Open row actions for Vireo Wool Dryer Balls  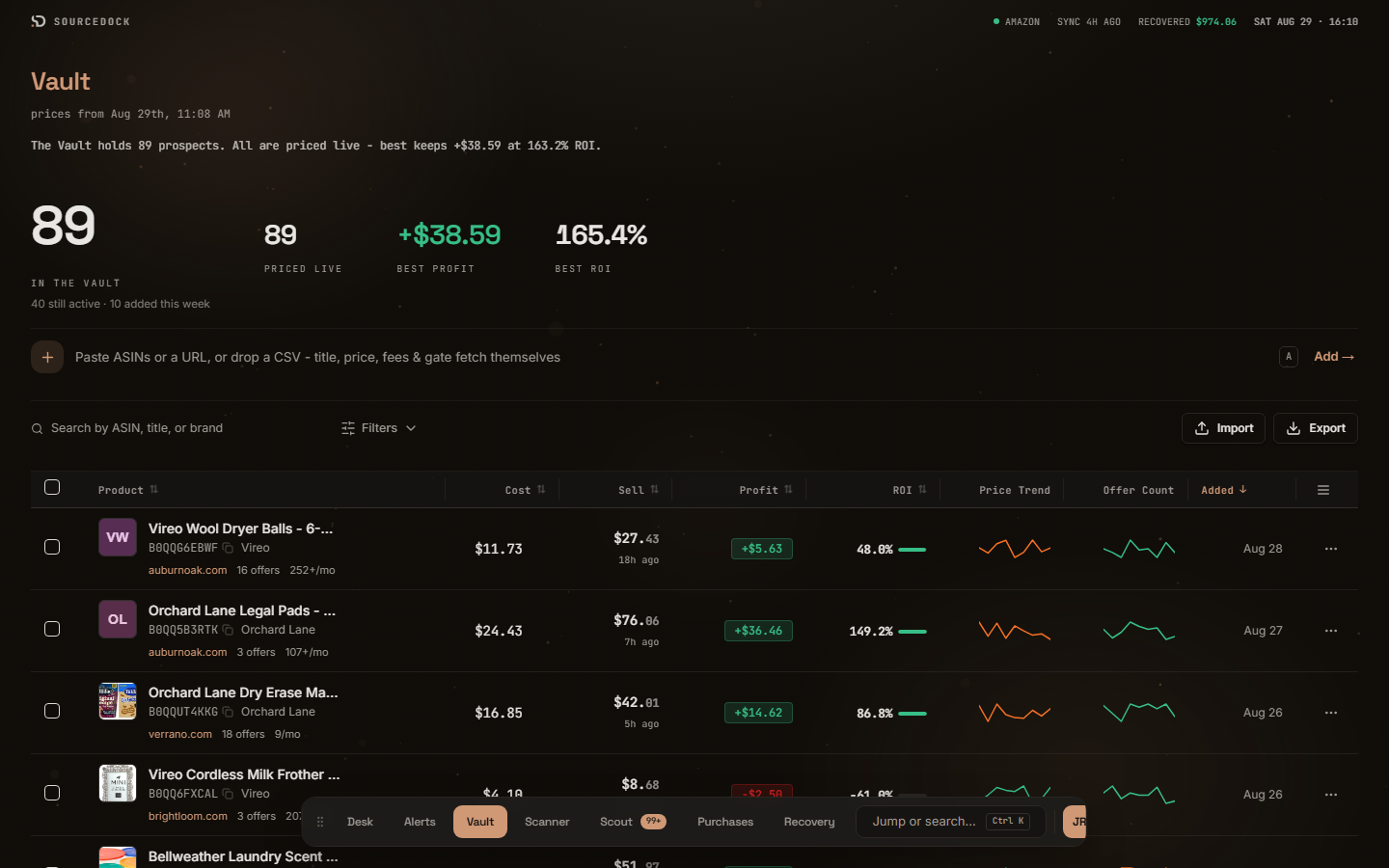click(1331, 549)
